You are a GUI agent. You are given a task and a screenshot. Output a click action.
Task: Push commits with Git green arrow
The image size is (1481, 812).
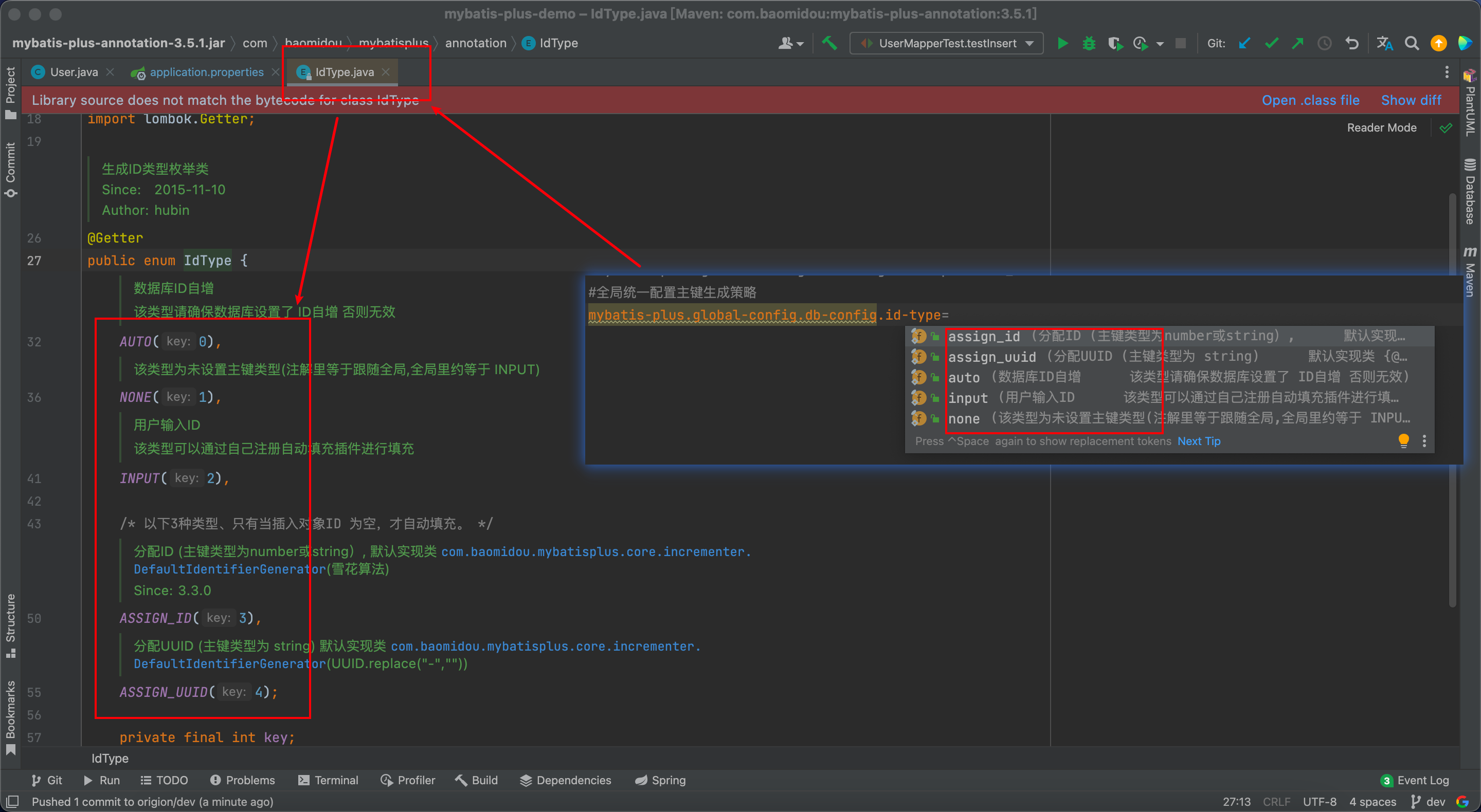(x=1297, y=44)
